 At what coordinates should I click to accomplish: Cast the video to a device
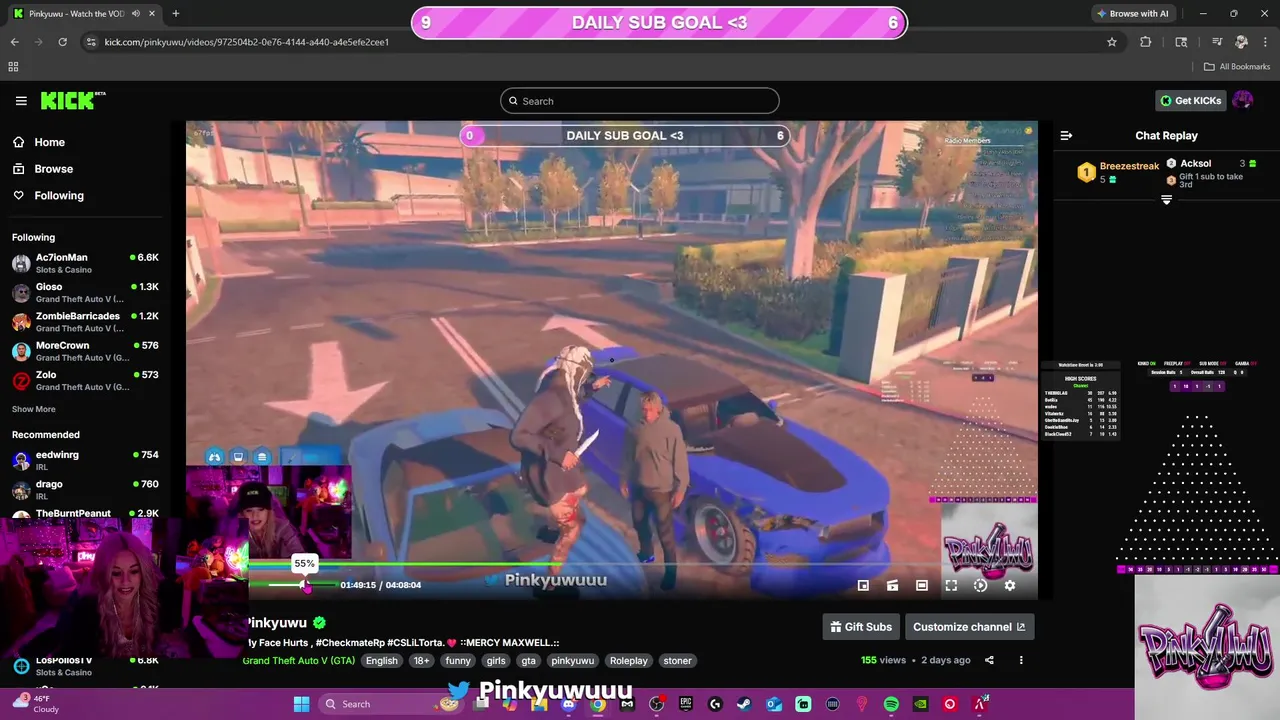(x=893, y=586)
